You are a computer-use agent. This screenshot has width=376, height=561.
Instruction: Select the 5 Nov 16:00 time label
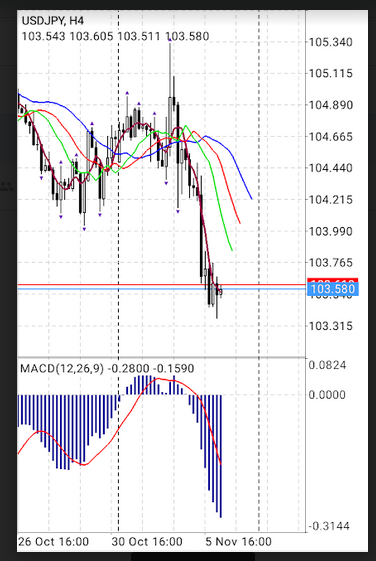pos(238,541)
